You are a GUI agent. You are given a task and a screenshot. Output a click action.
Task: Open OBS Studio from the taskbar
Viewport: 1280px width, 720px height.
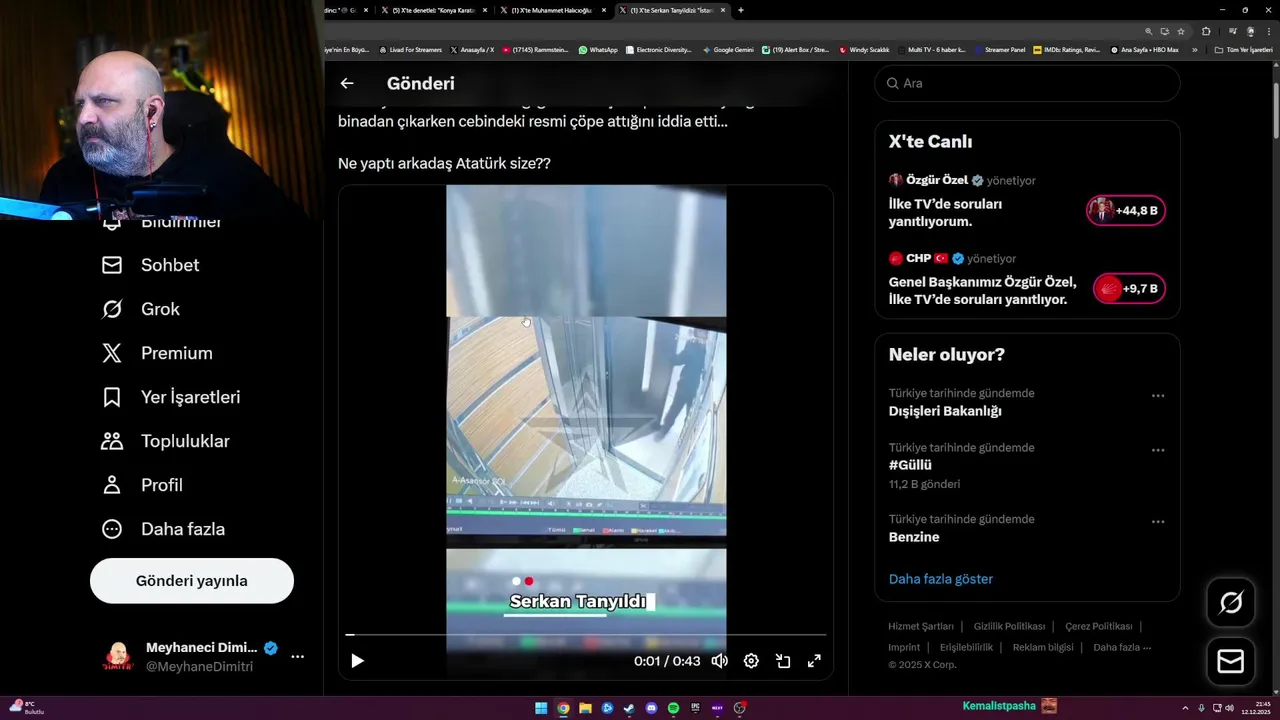tap(739, 708)
